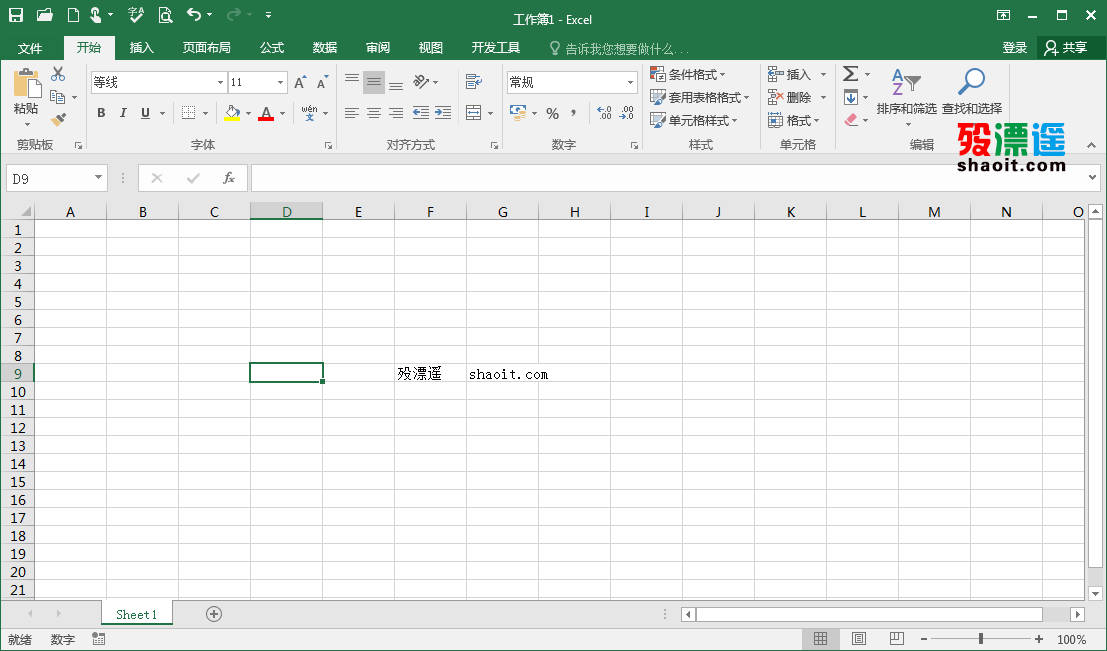Click the Increase Decimal icon
Viewport: 1107px width, 651px height.
coord(604,113)
